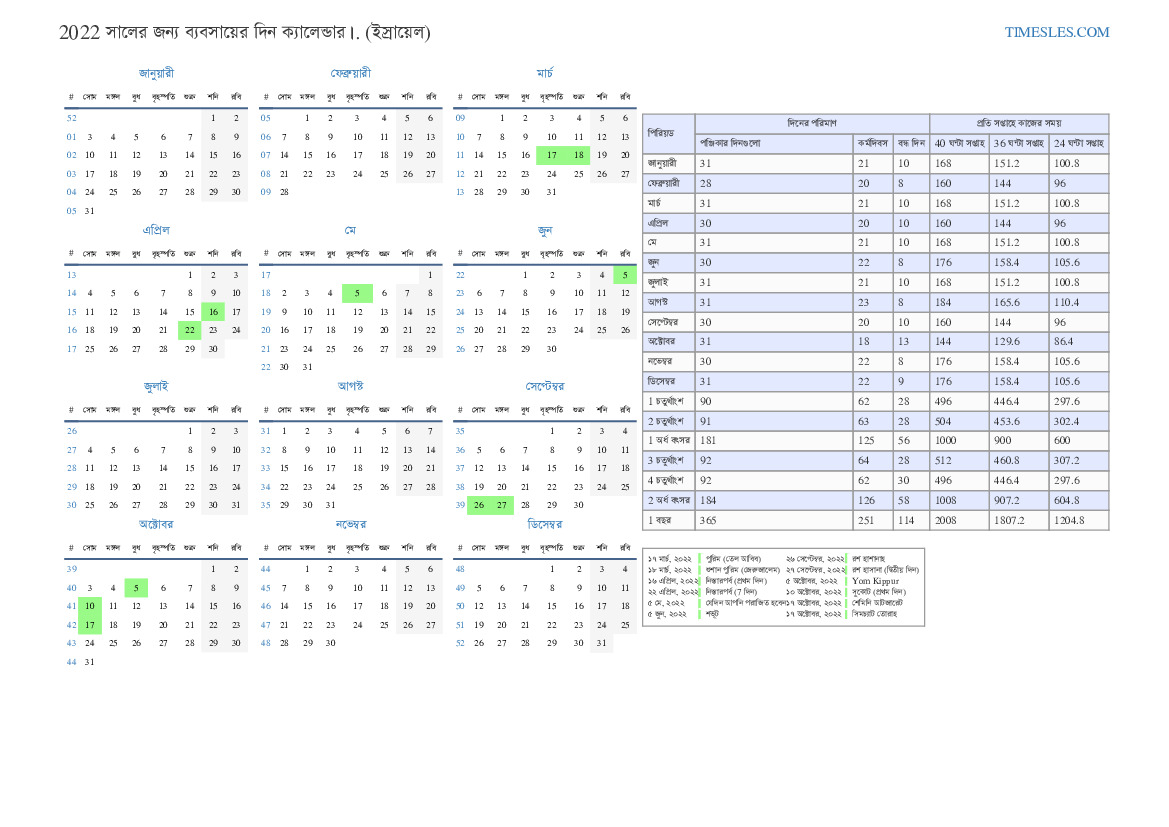Select the '1 বছর' row label

[x=668, y=521]
